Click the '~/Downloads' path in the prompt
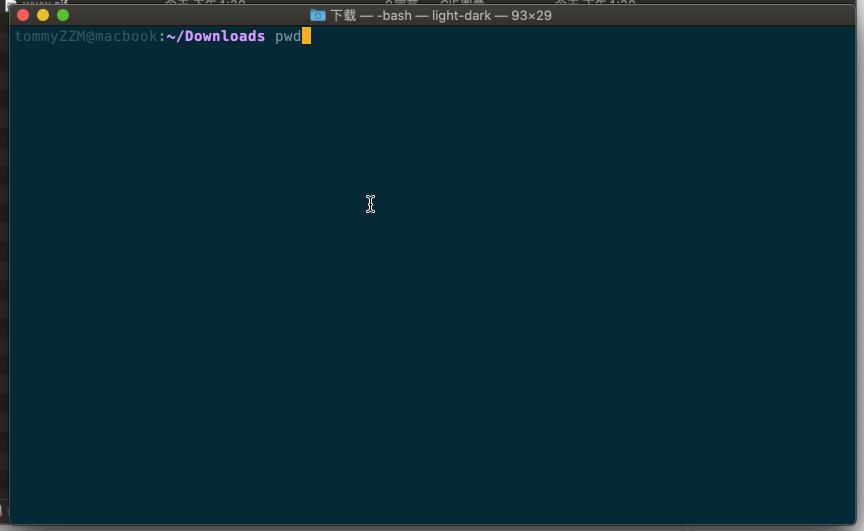Screen dimensions: 864x531 (x=215, y=36)
